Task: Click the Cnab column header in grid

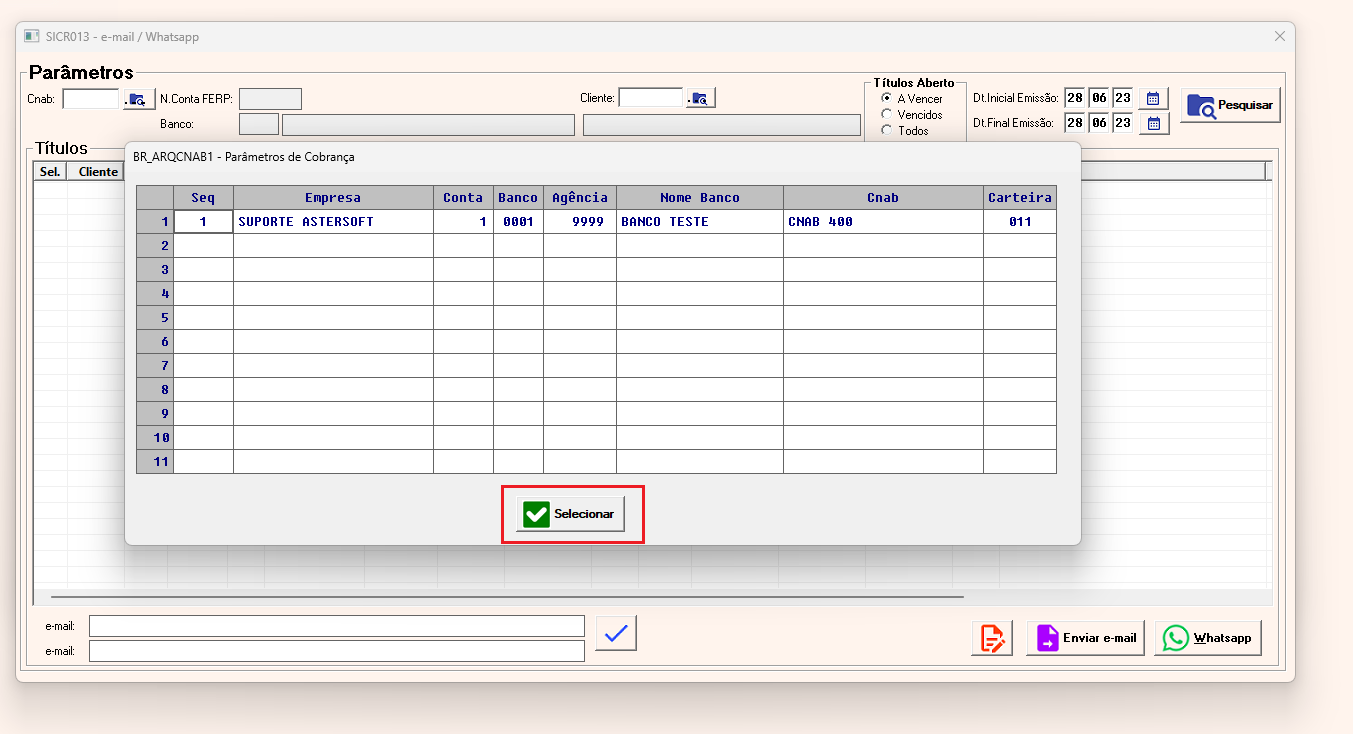Action: pos(883,198)
